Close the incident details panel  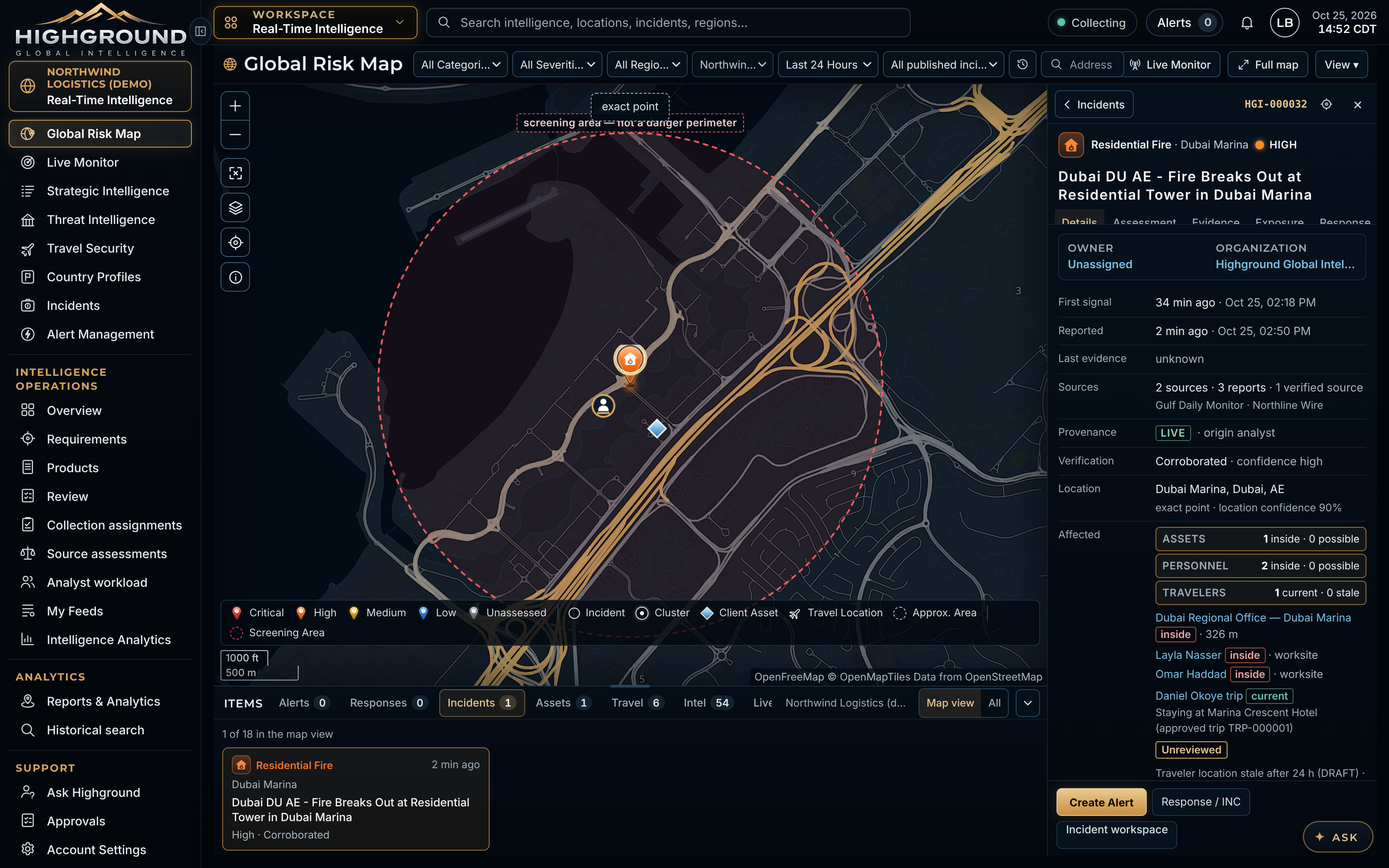(1357, 105)
